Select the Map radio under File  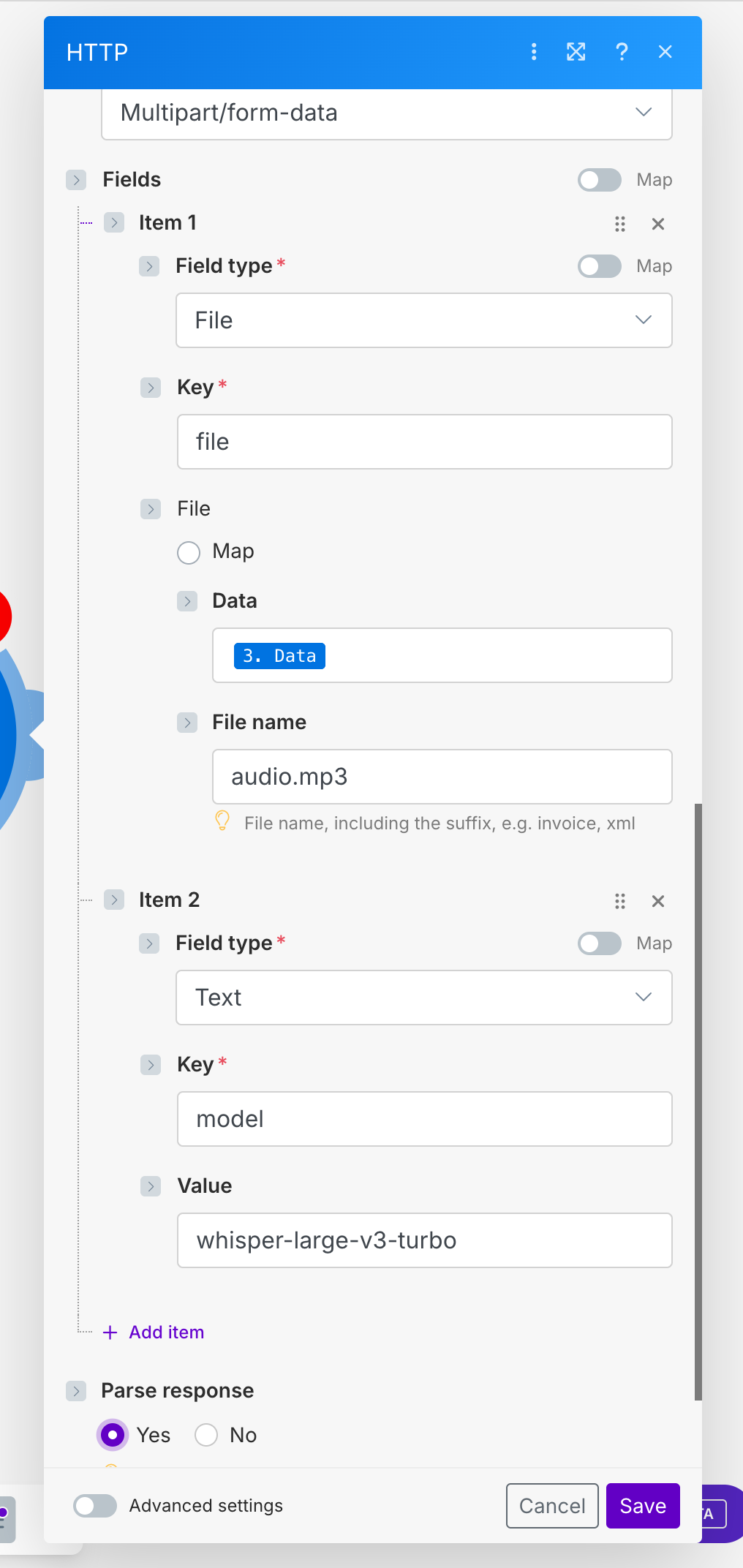pos(189,552)
